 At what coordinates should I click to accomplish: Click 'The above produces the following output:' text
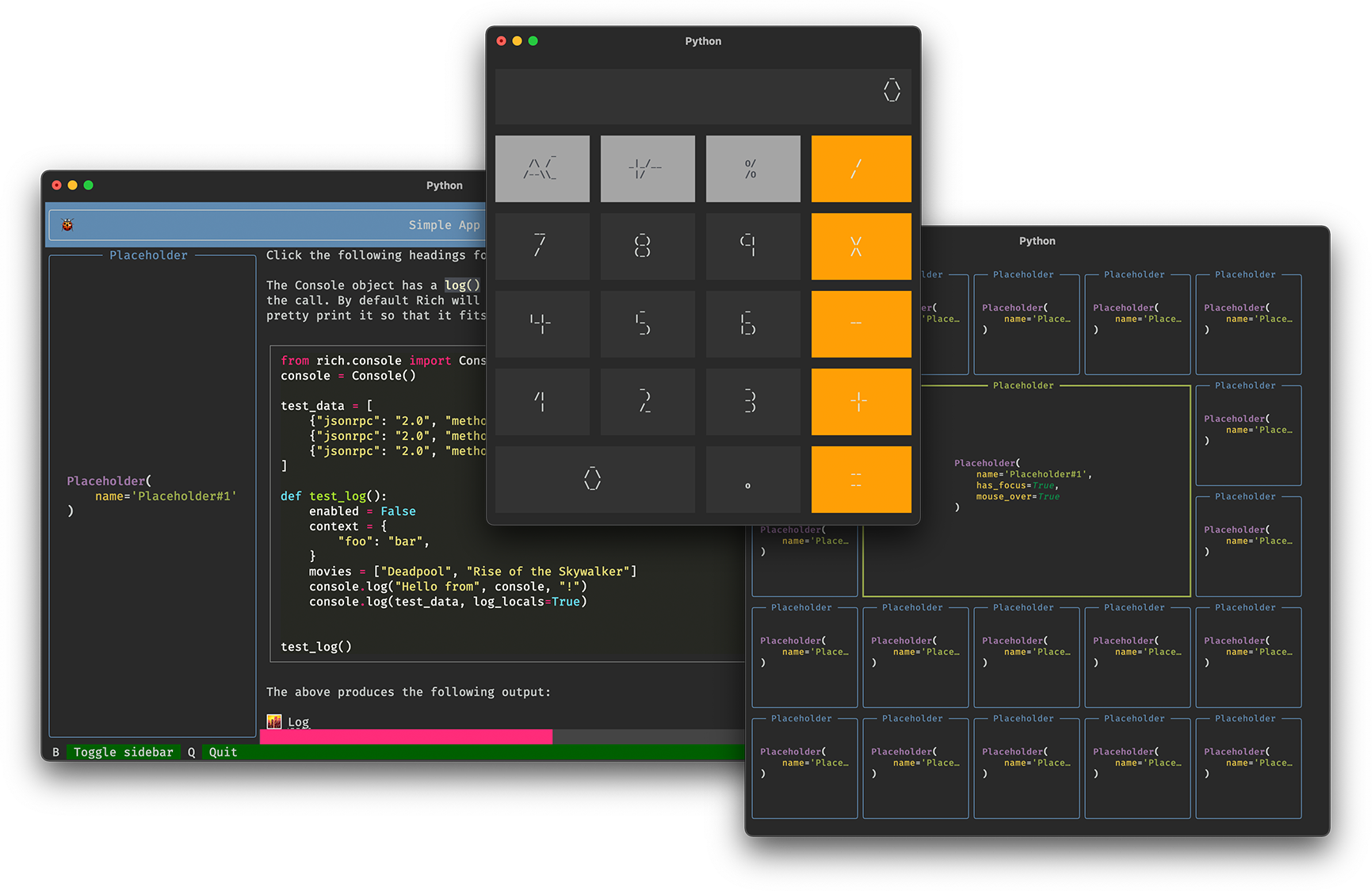coord(408,692)
